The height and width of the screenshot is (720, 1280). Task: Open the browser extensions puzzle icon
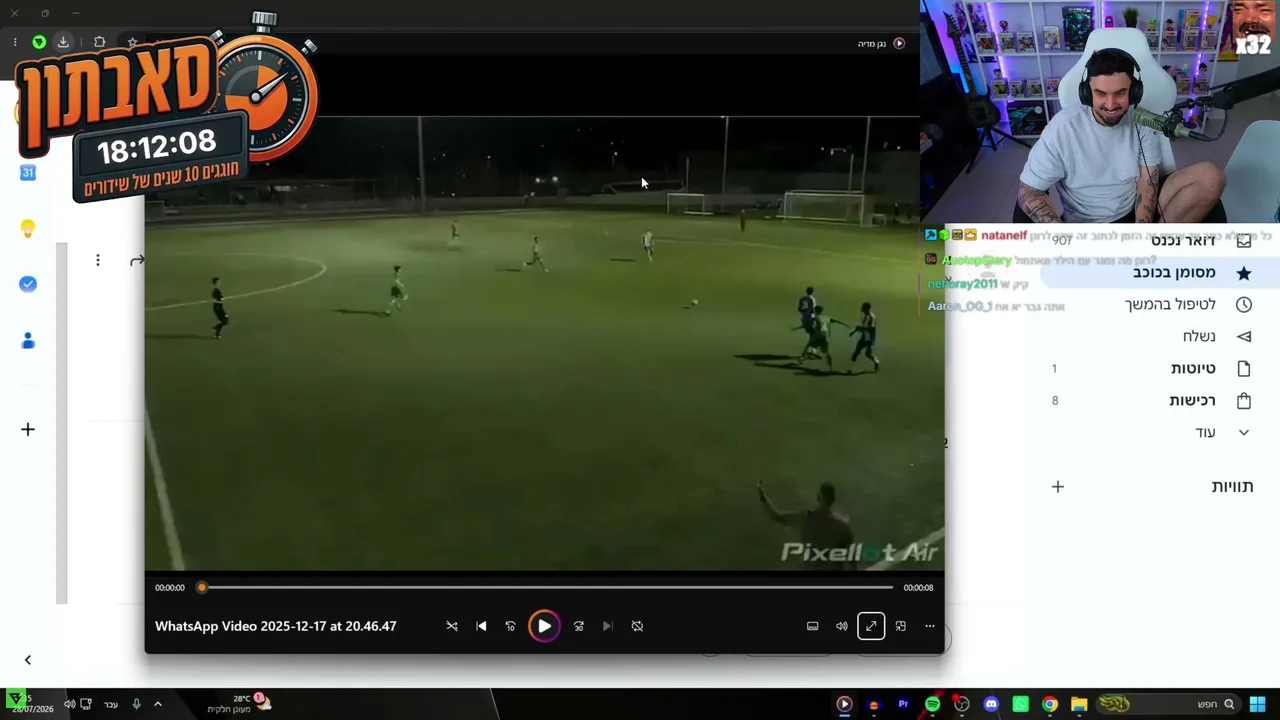99,42
